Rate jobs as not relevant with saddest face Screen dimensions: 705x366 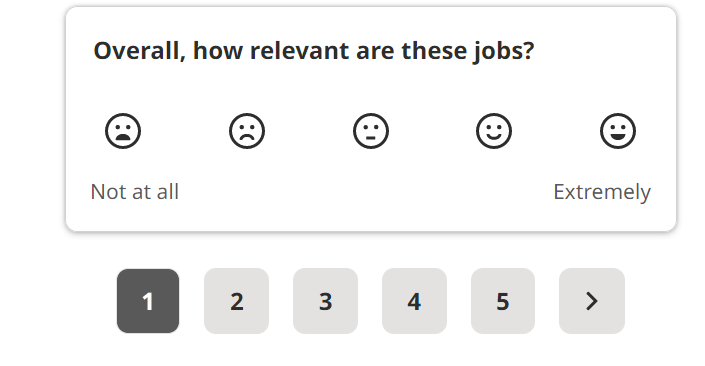pos(123,131)
